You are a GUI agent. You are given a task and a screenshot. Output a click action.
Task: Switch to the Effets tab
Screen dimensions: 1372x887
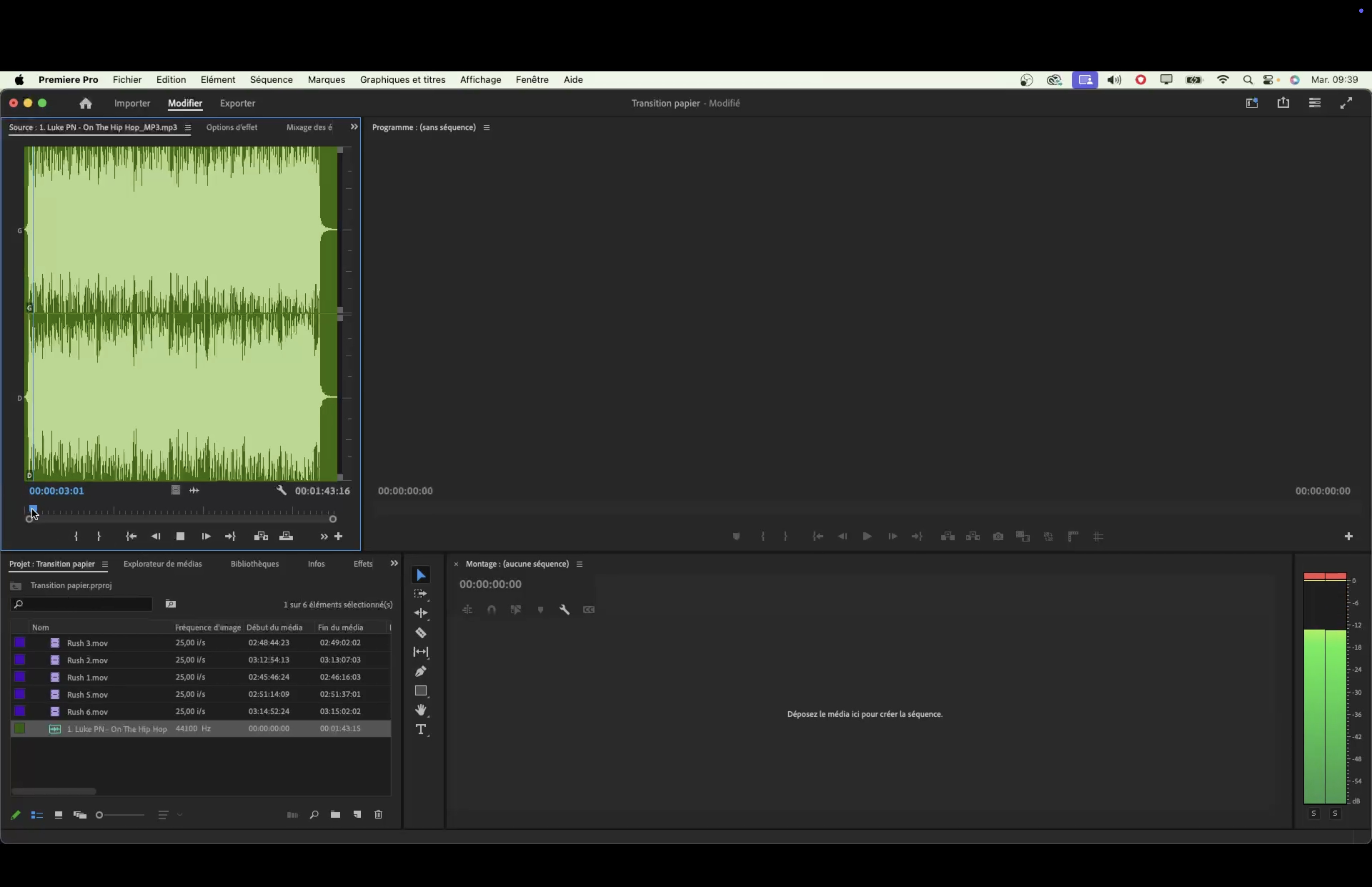pos(363,564)
